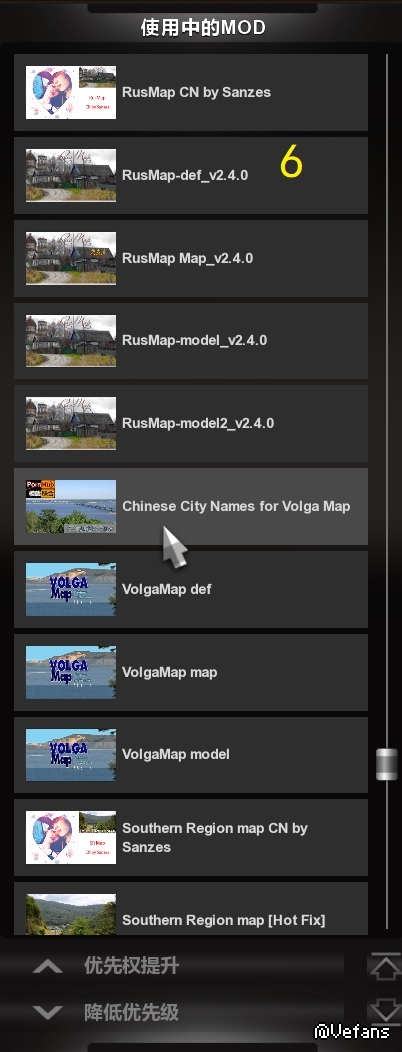The image size is (402, 1052).
Task: Select Chinese City Names for Volga Map
Action: pos(191,507)
